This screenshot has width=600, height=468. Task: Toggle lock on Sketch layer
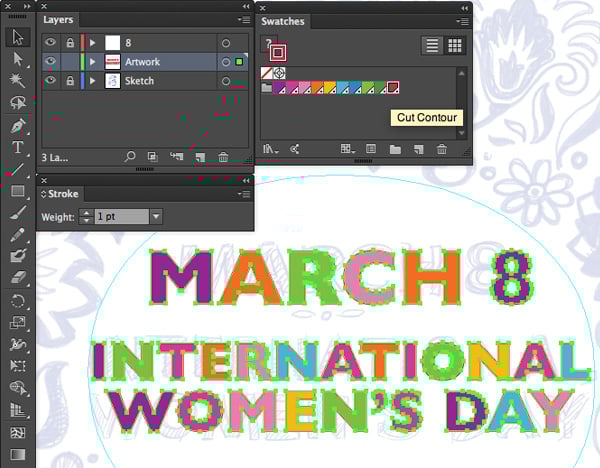pyautogui.click(x=70, y=81)
